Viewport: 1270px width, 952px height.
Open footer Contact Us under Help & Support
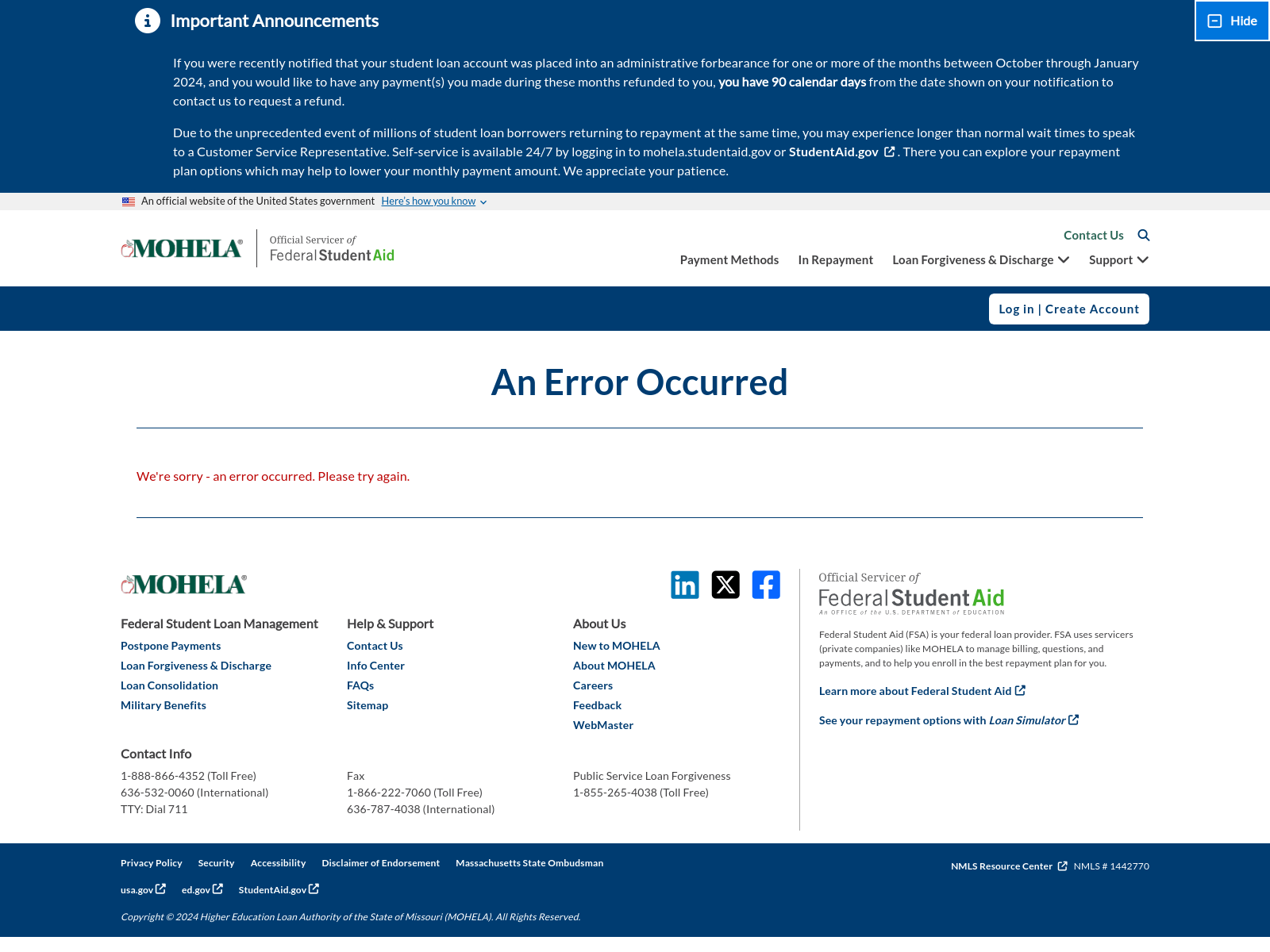point(375,646)
